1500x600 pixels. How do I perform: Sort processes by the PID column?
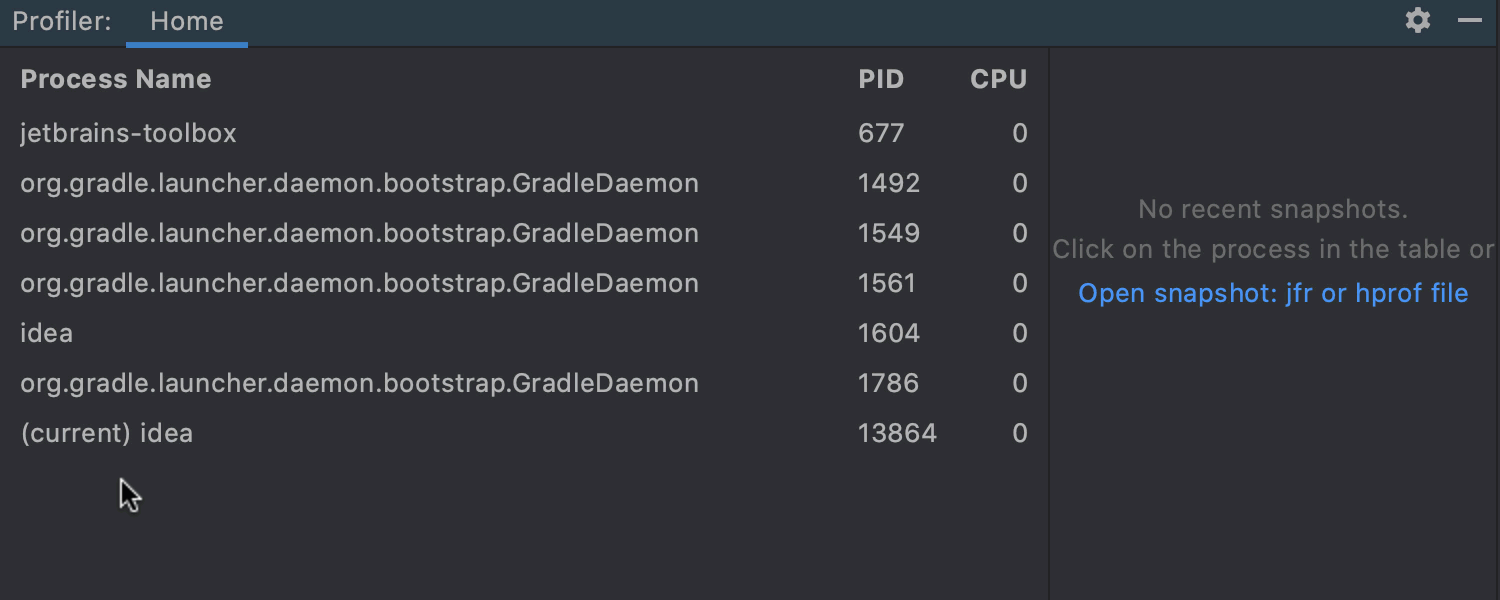click(881, 80)
